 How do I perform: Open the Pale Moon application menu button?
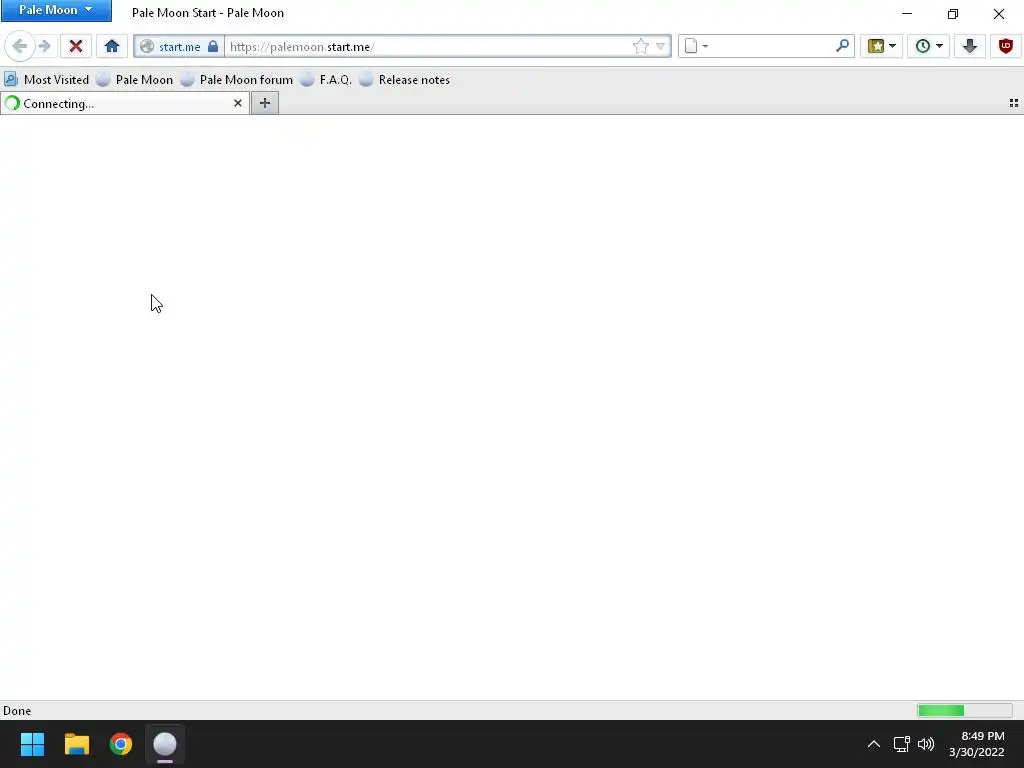(x=56, y=10)
